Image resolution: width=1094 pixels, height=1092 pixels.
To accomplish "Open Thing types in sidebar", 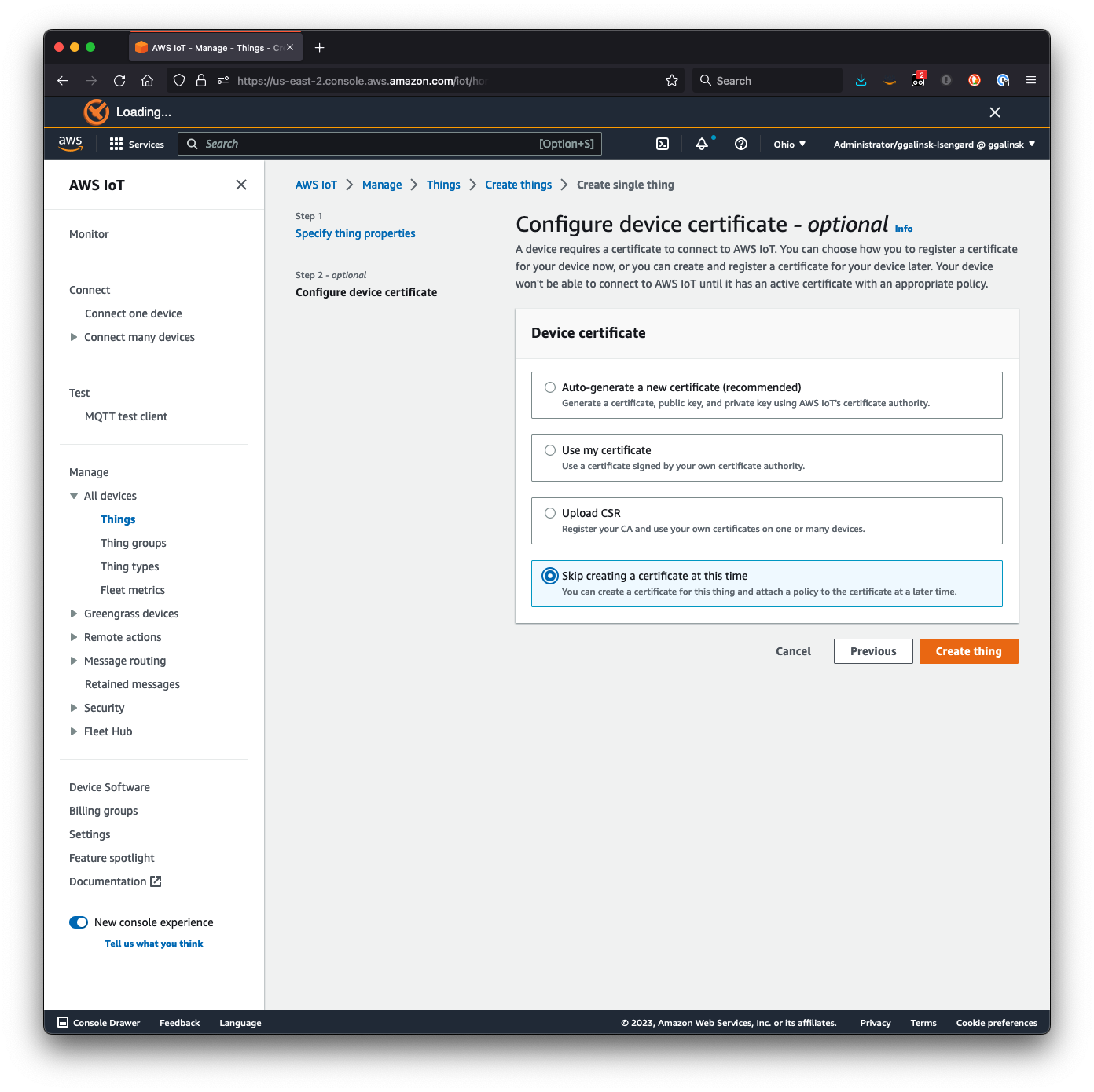I will click(130, 566).
